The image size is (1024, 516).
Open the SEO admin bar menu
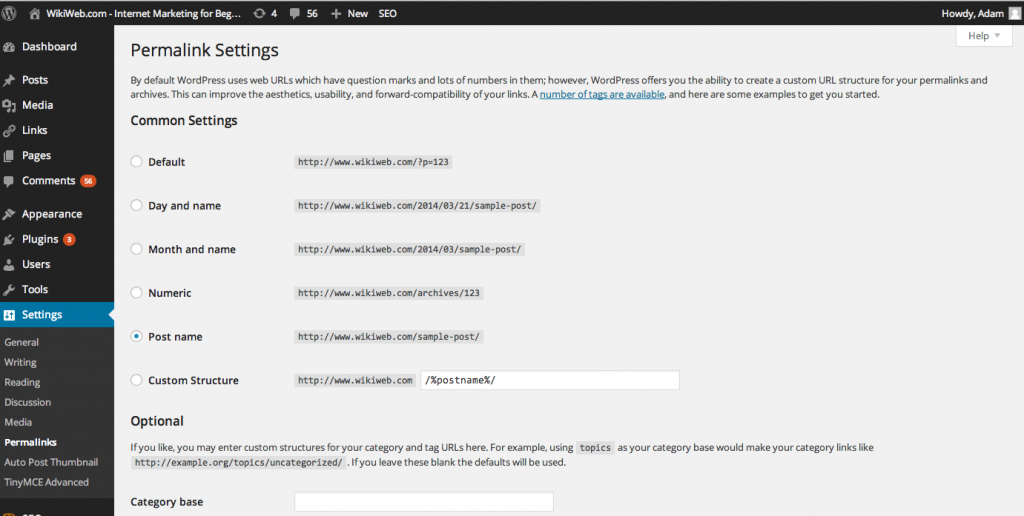387,13
